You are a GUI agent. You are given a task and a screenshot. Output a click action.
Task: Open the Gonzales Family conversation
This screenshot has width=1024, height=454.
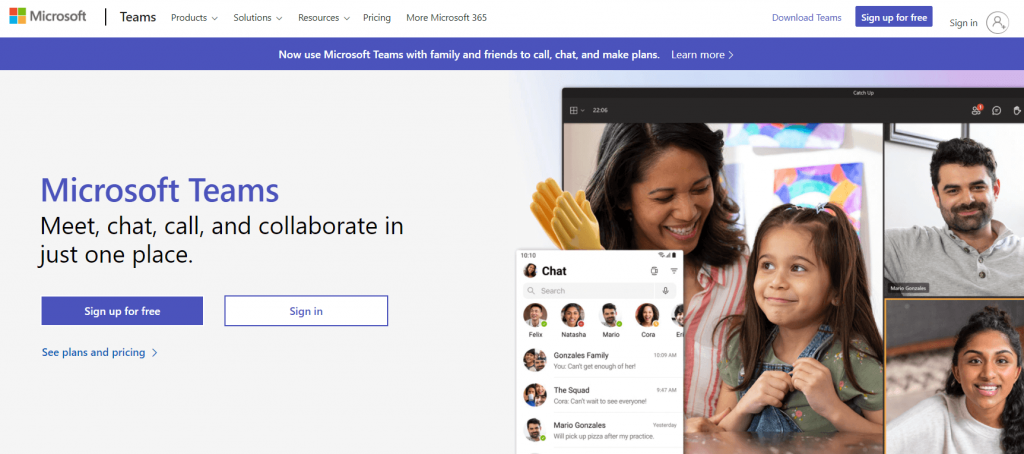tap(600, 360)
